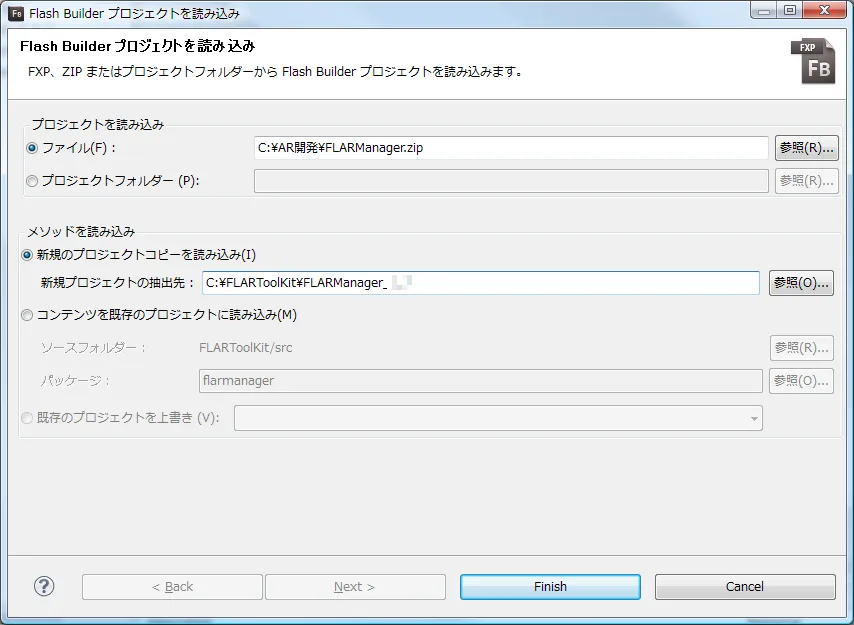Focus the file path field with FLARManager.zip

pyautogui.click(x=511, y=148)
